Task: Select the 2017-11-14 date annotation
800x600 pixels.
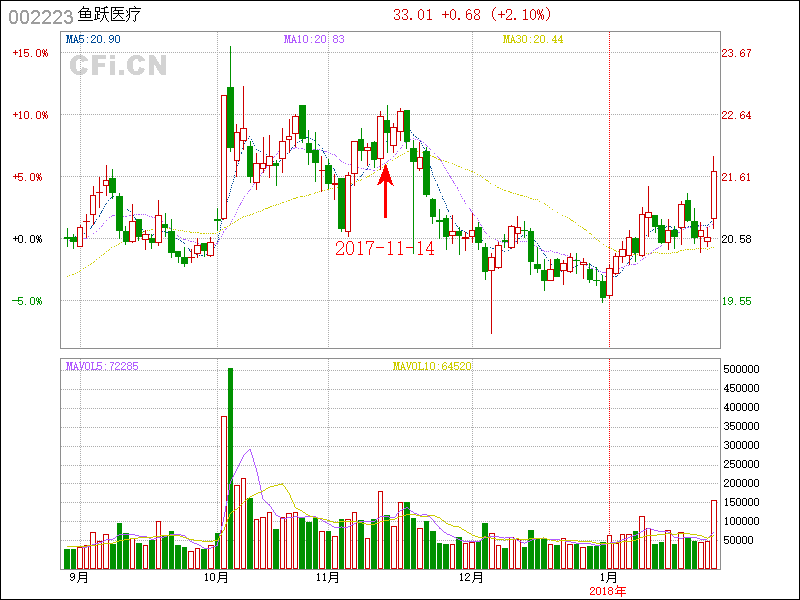Action: 385,248
